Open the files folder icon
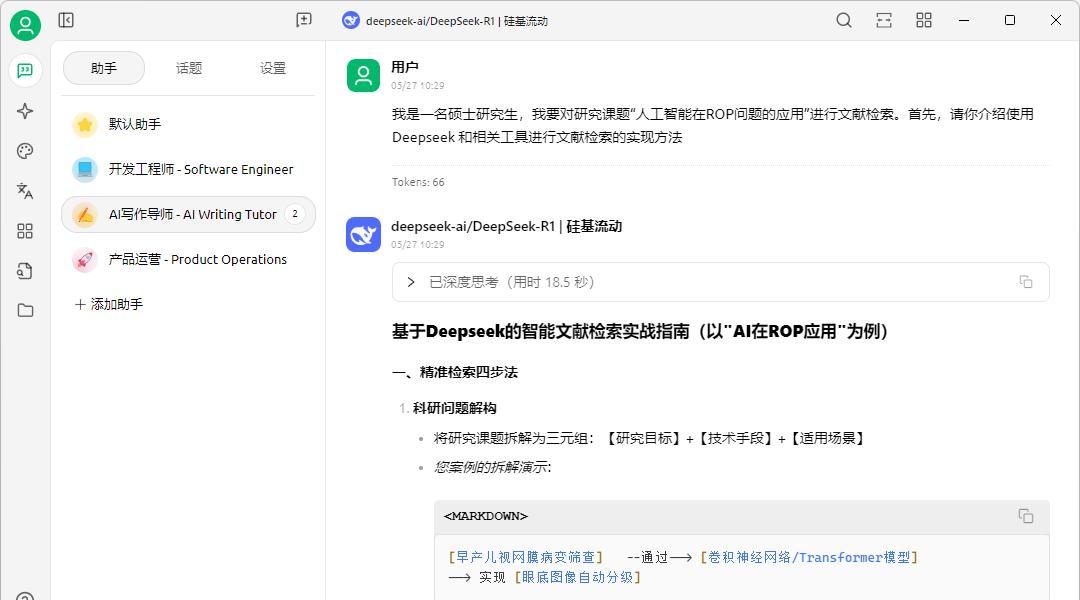Viewport: 1080px width, 600px height. click(25, 311)
